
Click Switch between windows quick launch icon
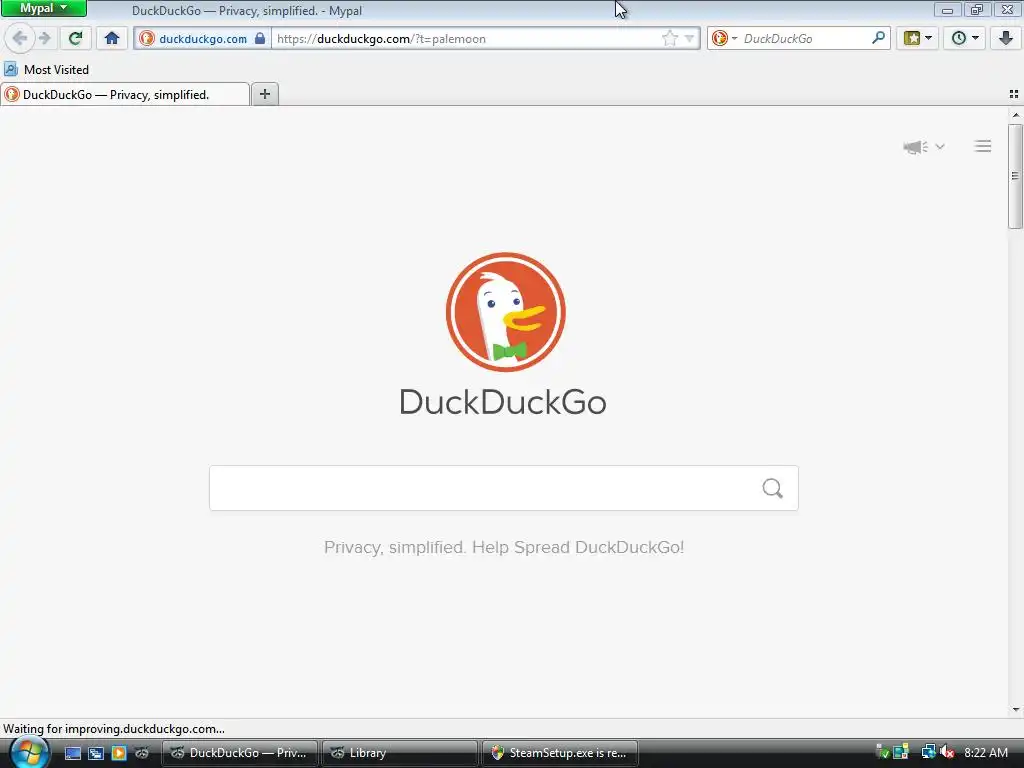pyautogui.click(x=96, y=753)
